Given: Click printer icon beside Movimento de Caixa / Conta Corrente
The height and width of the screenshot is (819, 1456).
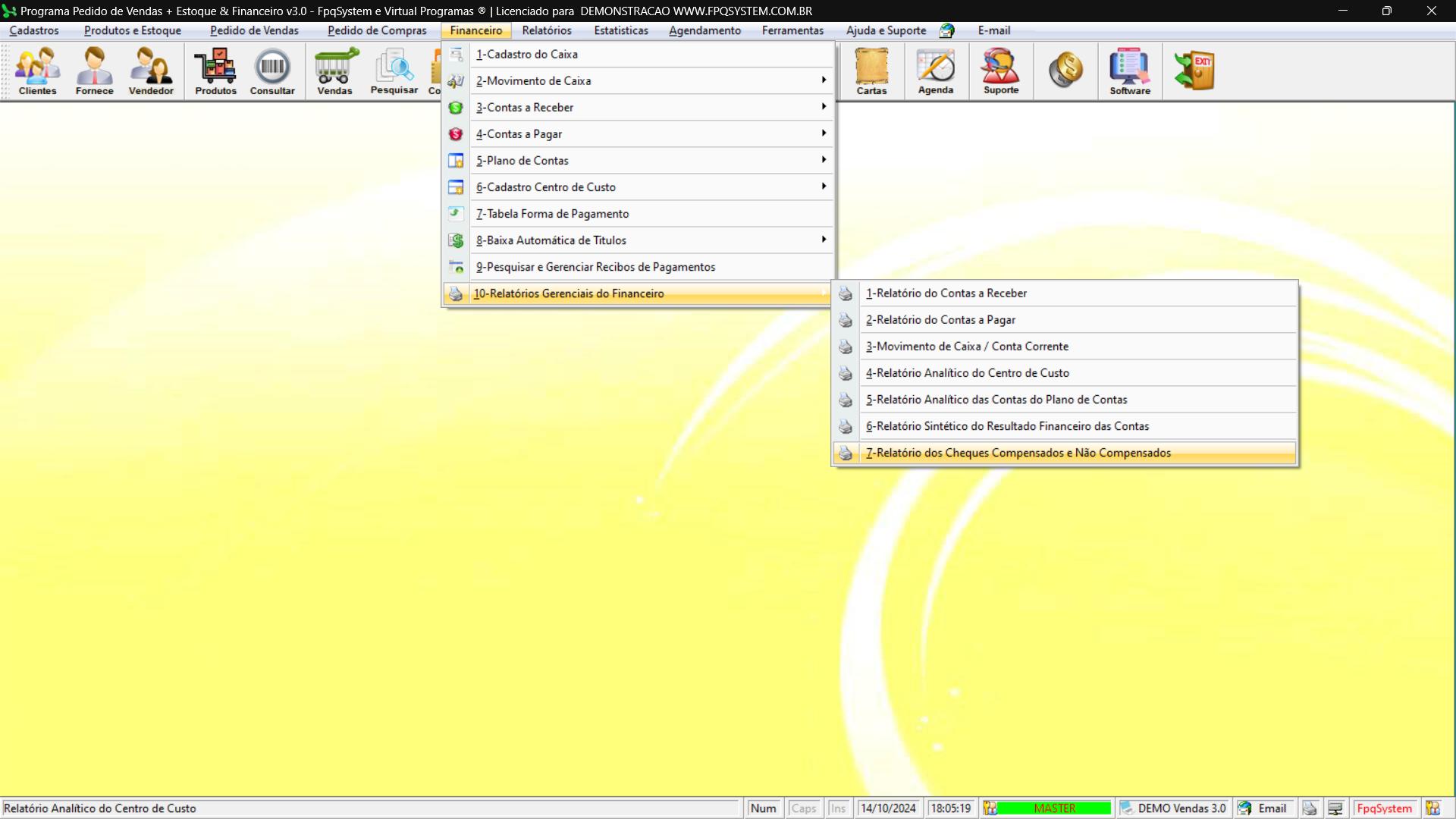Looking at the screenshot, I should pos(845,347).
